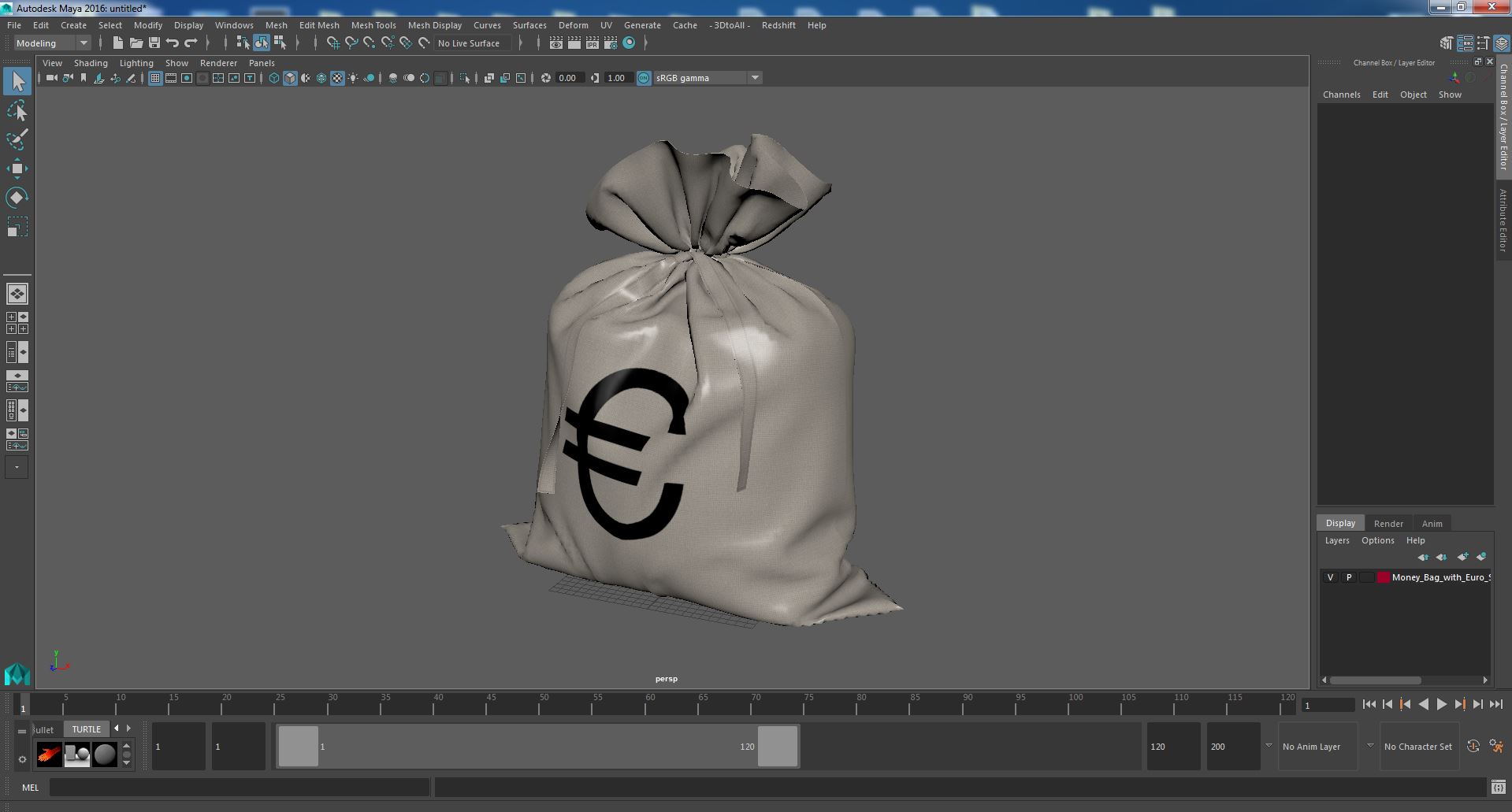
Task: Open the Lighting panel menu
Action: click(x=136, y=63)
